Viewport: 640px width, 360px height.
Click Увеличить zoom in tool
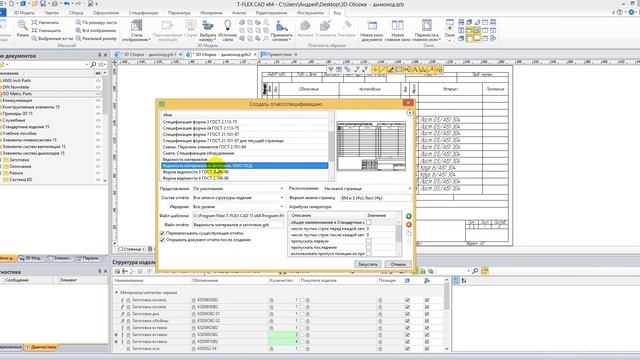[x=45, y=23]
